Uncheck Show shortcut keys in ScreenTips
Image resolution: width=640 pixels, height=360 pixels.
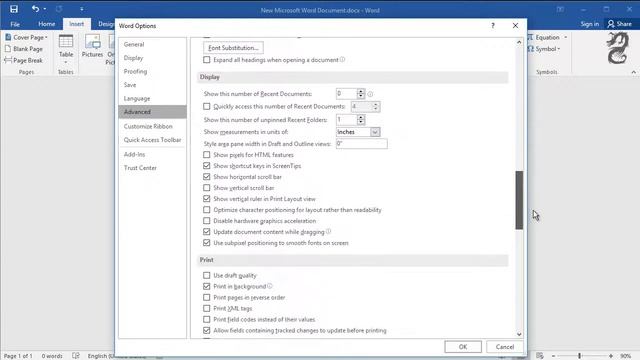pos(207,166)
